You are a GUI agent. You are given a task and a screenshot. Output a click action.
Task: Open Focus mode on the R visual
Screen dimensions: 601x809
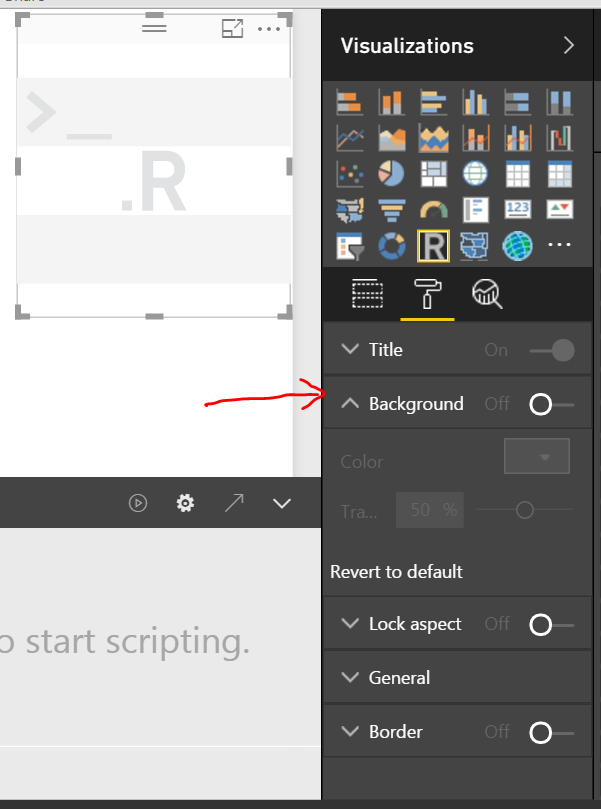tap(233, 29)
